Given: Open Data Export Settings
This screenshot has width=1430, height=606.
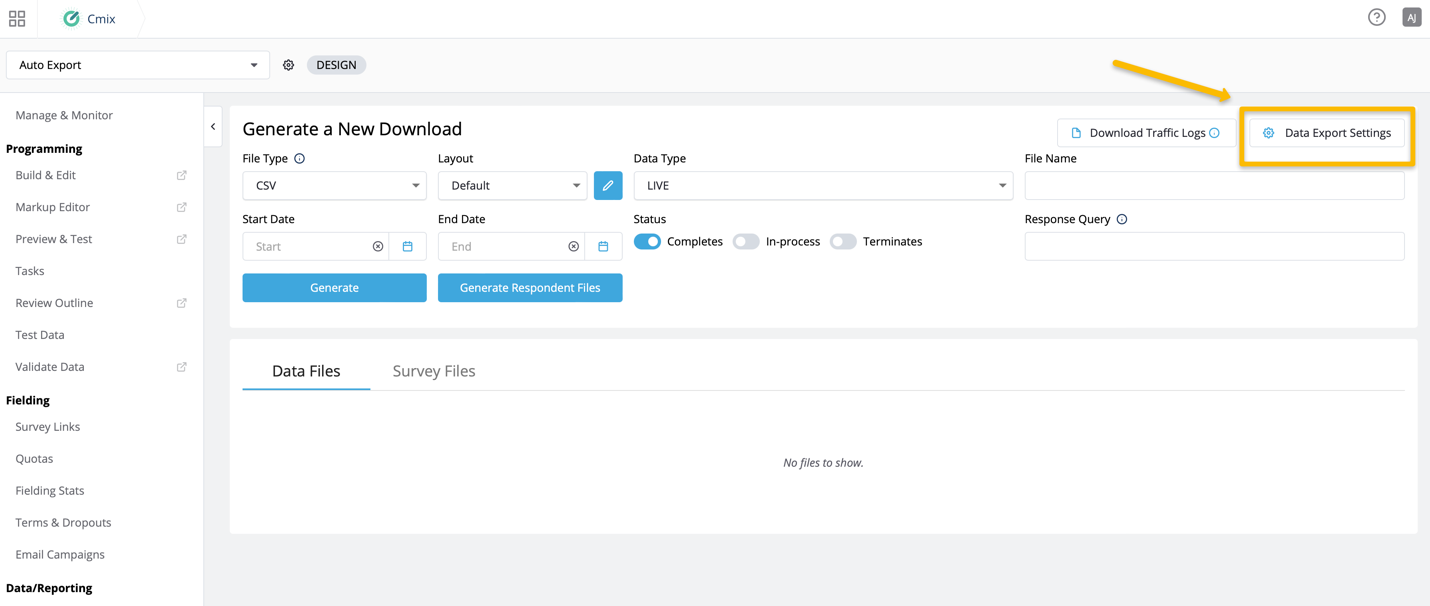Looking at the screenshot, I should (x=1327, y=133).
